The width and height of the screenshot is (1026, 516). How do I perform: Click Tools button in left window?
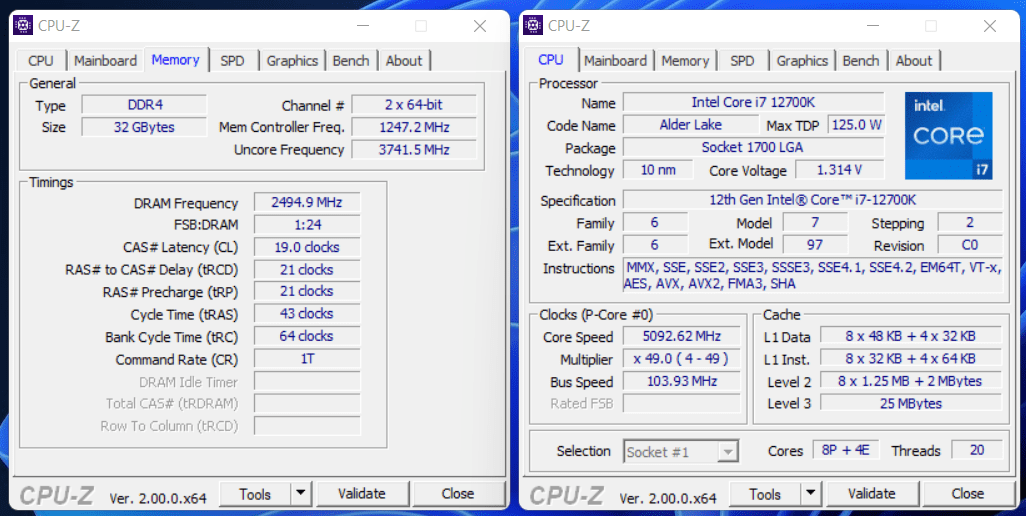tap(255, 494)
